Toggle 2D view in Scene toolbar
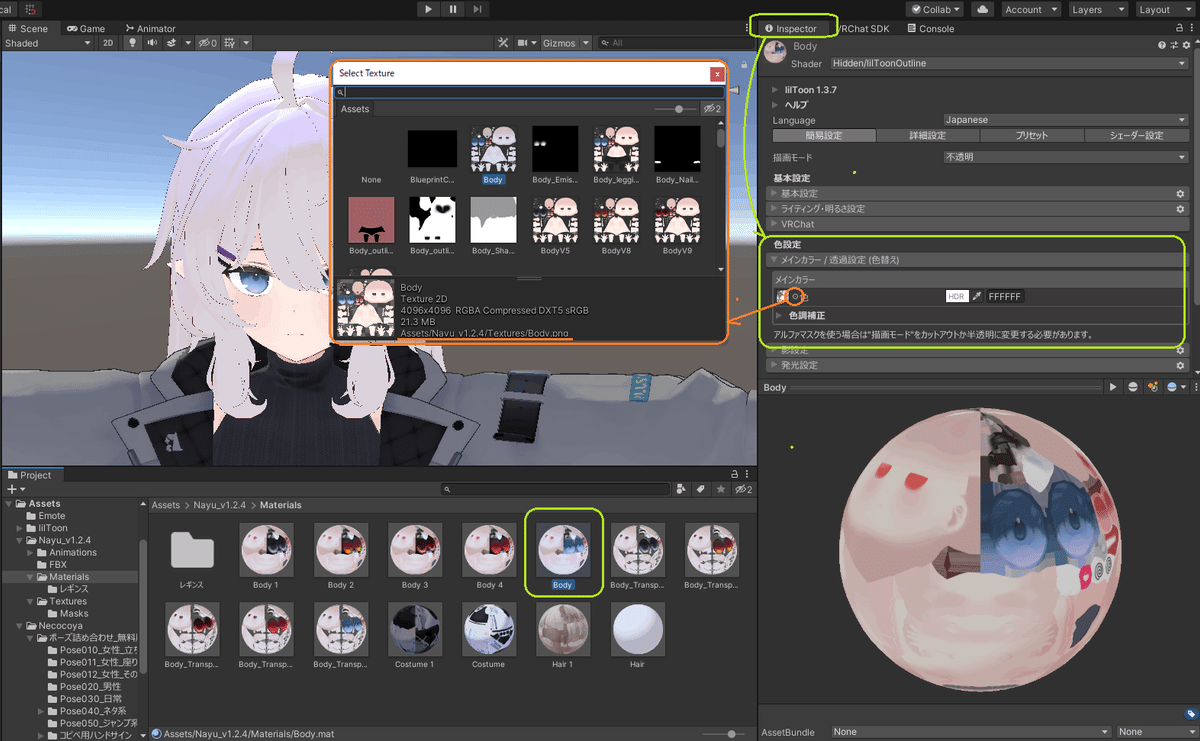The image size is (1200, 741). click(108, 43)
